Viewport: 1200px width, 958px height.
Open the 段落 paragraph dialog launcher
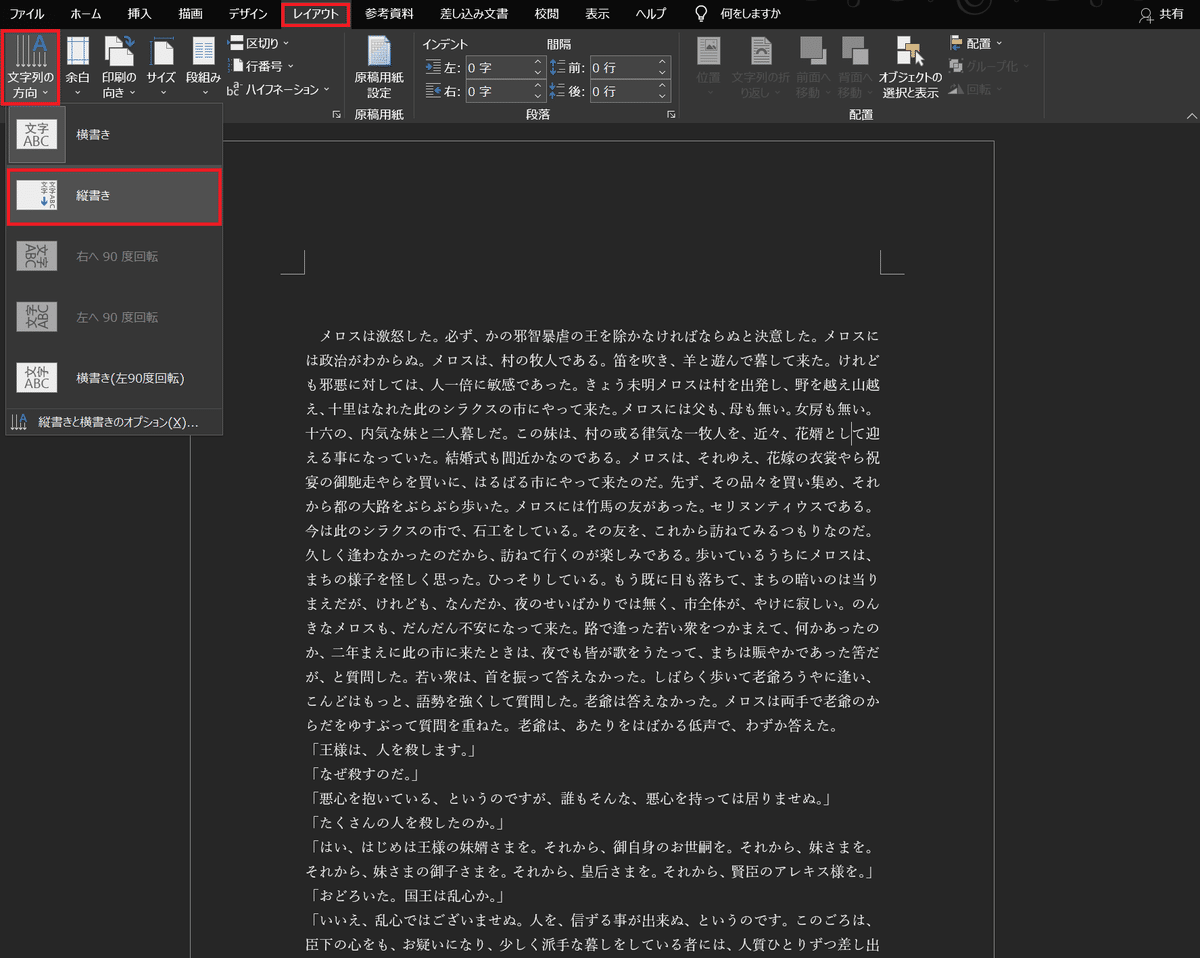tap(671, 116)
